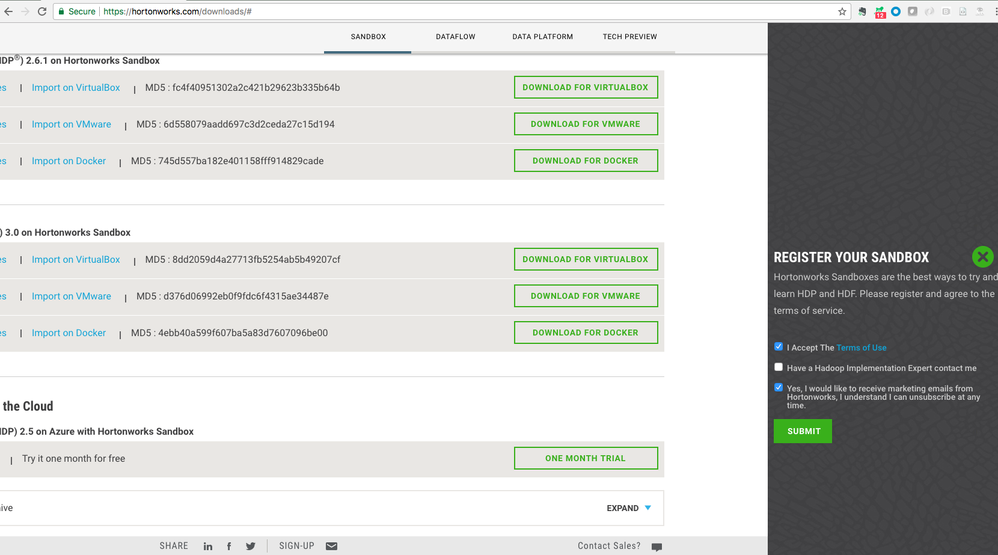The width and height of the screenshot is (998, 555).
Task: Select MD5 hash 4ebb40a599f607ba5a83d7607096be00
Action: pos(243,333)
